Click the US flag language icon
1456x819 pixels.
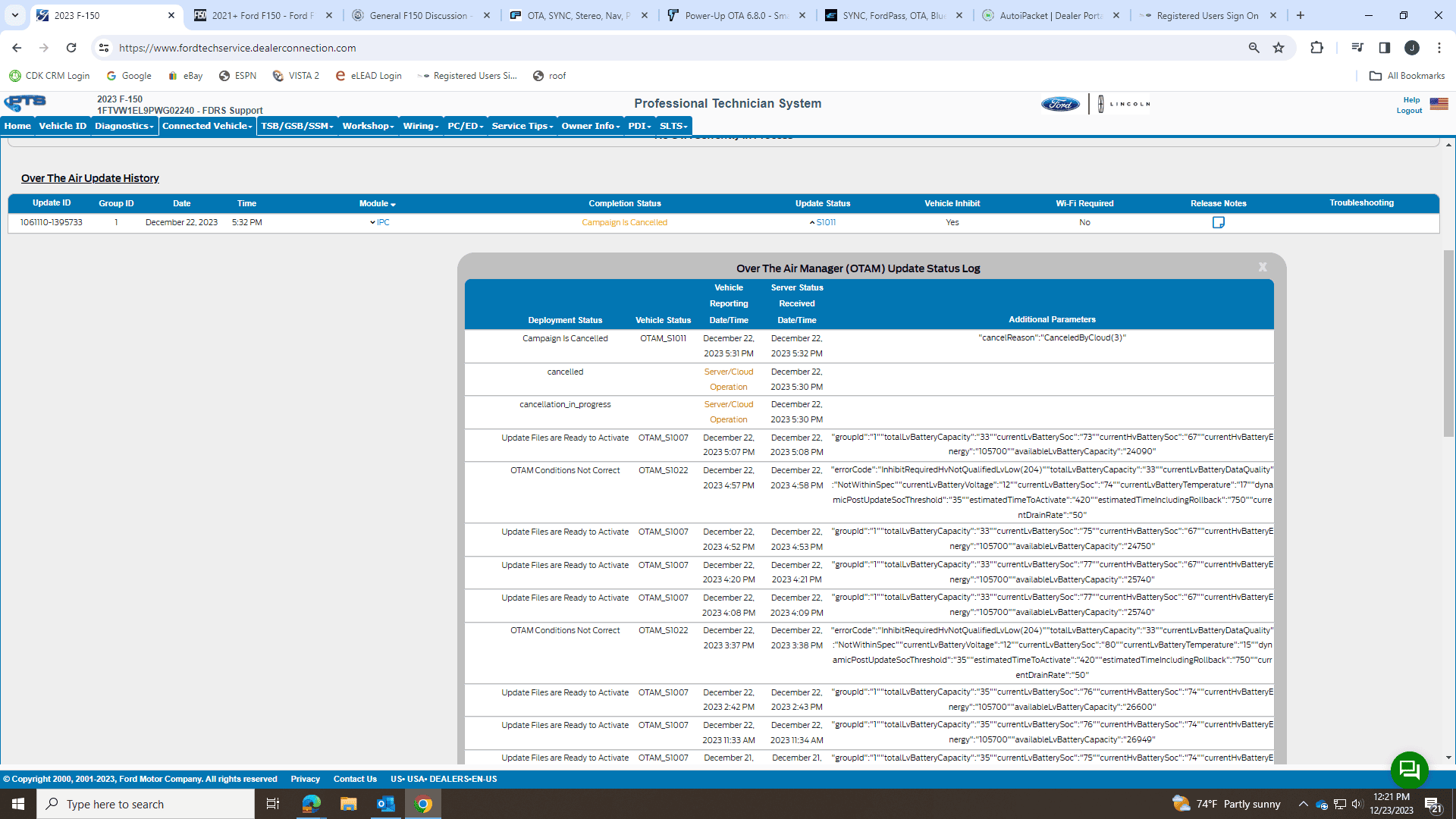click(1439, 104)
